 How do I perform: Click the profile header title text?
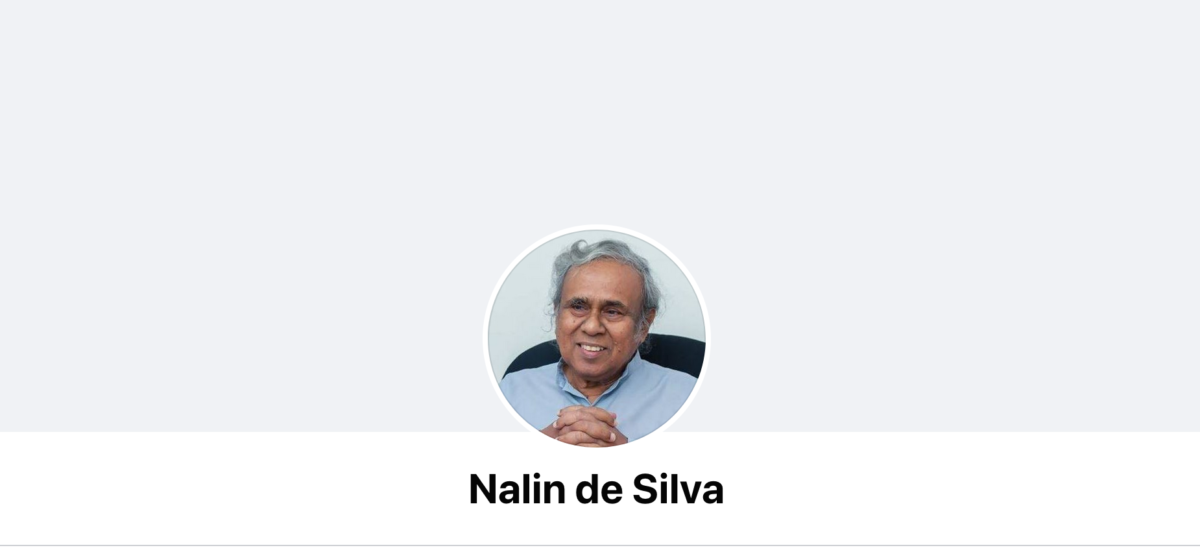pos(596,489)
